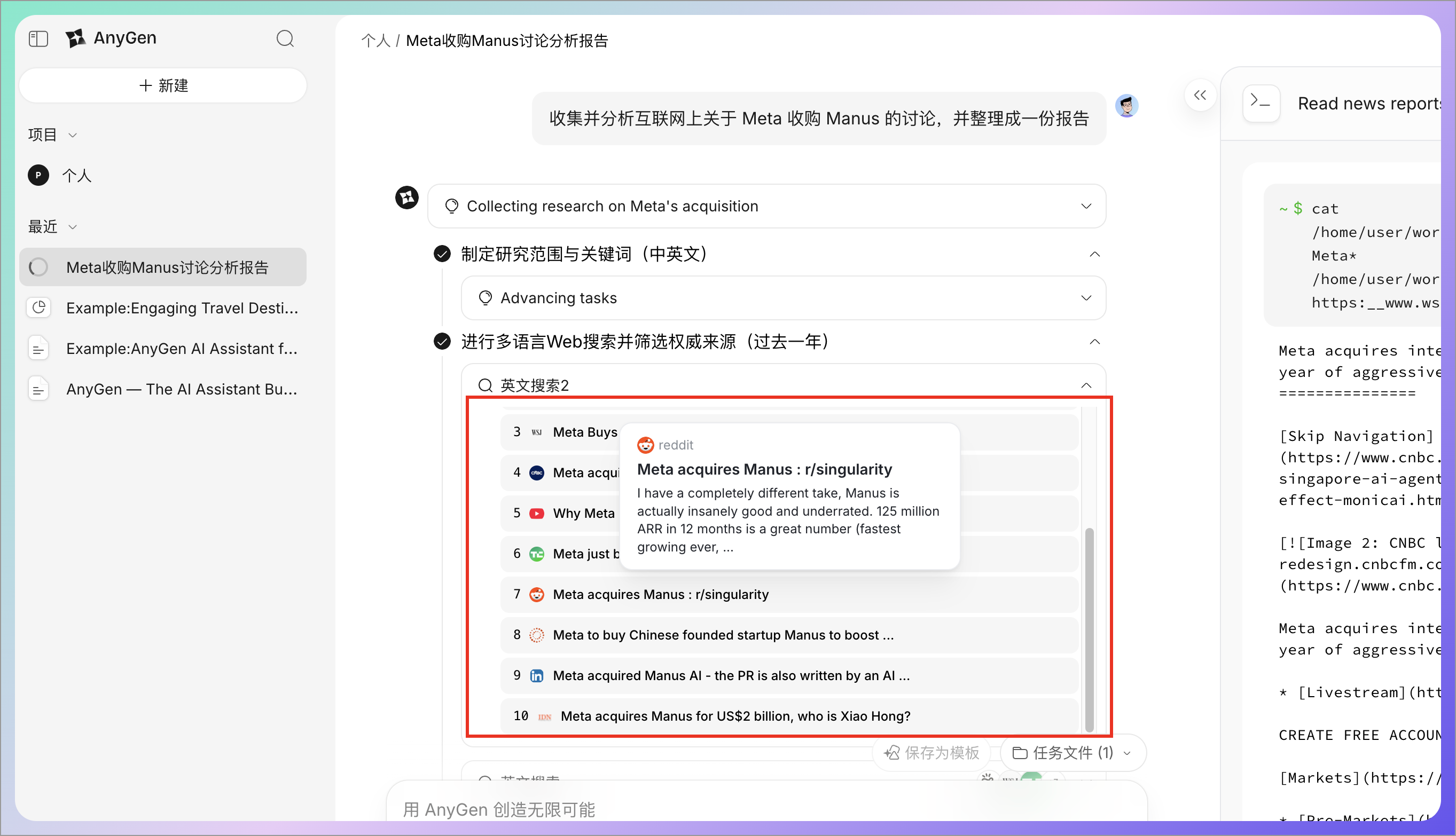This screenshot has width=1456, height=836.
Task: Collapse the right panel with the double-chevron icon
Action: 1200,96
